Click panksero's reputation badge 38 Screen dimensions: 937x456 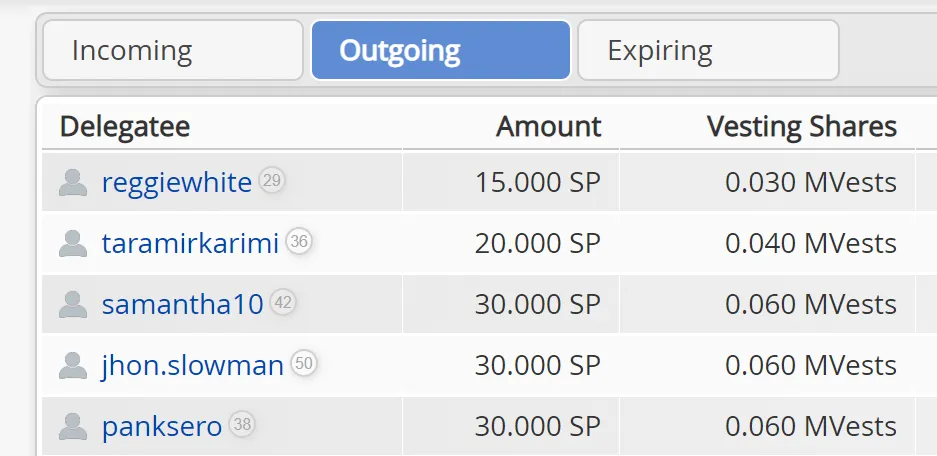[241, 425]
